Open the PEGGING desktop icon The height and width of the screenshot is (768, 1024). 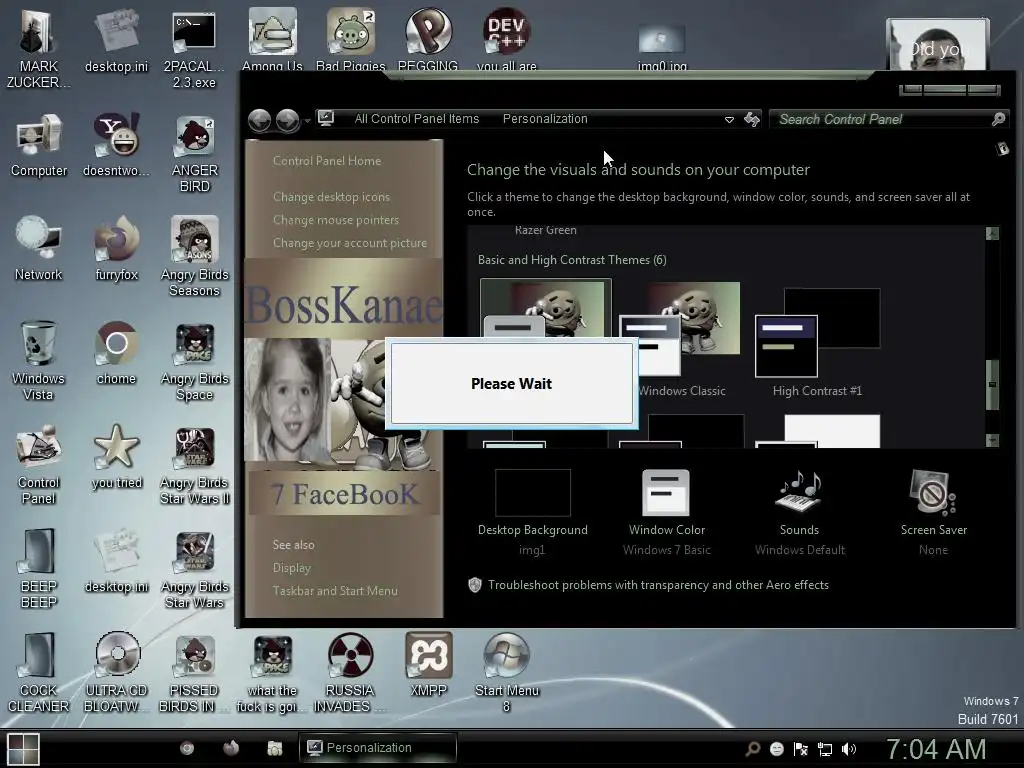pyautogui.click(x=428, y=39)
